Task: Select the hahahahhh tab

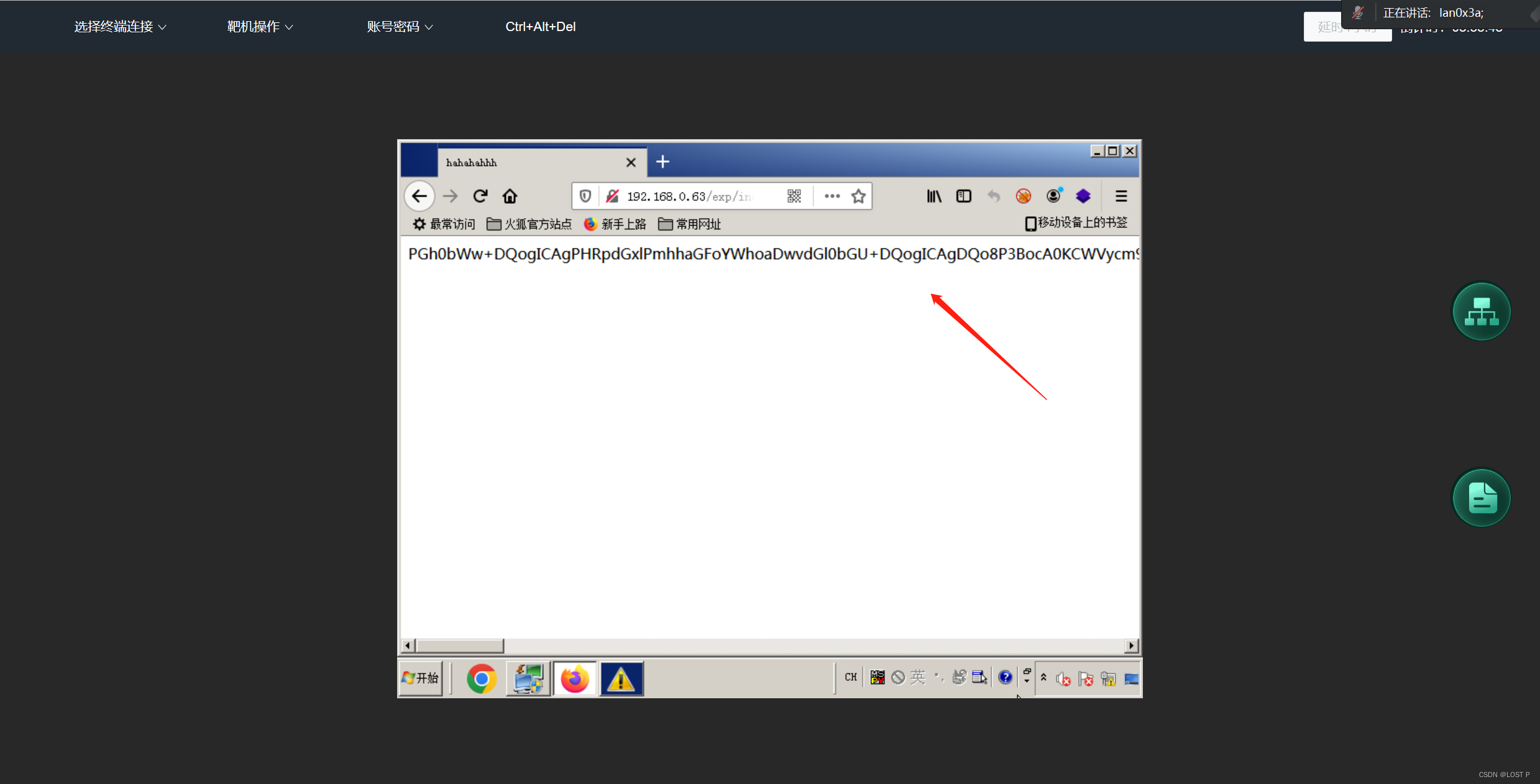Action: pyautogui.click(x=542, y=162)
